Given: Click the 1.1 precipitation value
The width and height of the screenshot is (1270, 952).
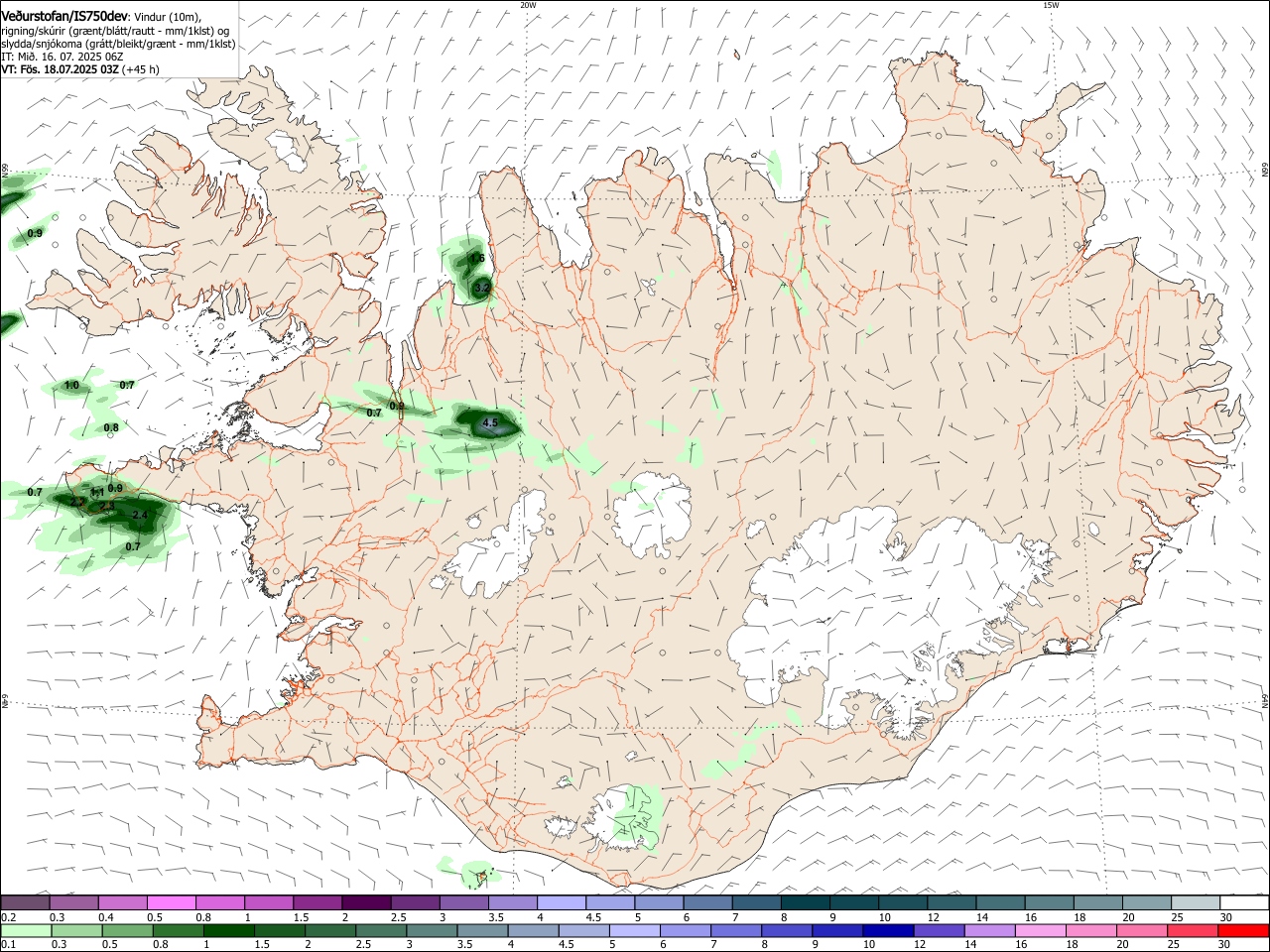Looking at the screenshot, I should 97,492.
